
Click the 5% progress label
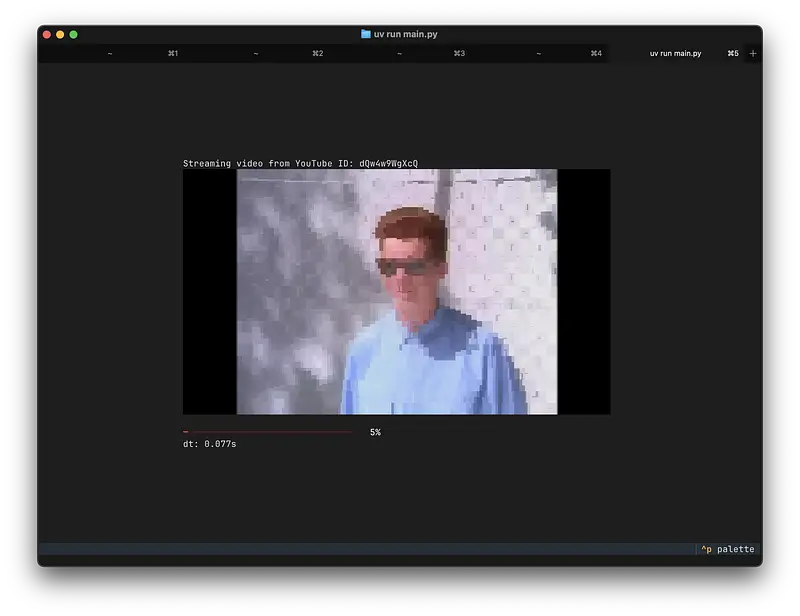[x=375, y=432]
